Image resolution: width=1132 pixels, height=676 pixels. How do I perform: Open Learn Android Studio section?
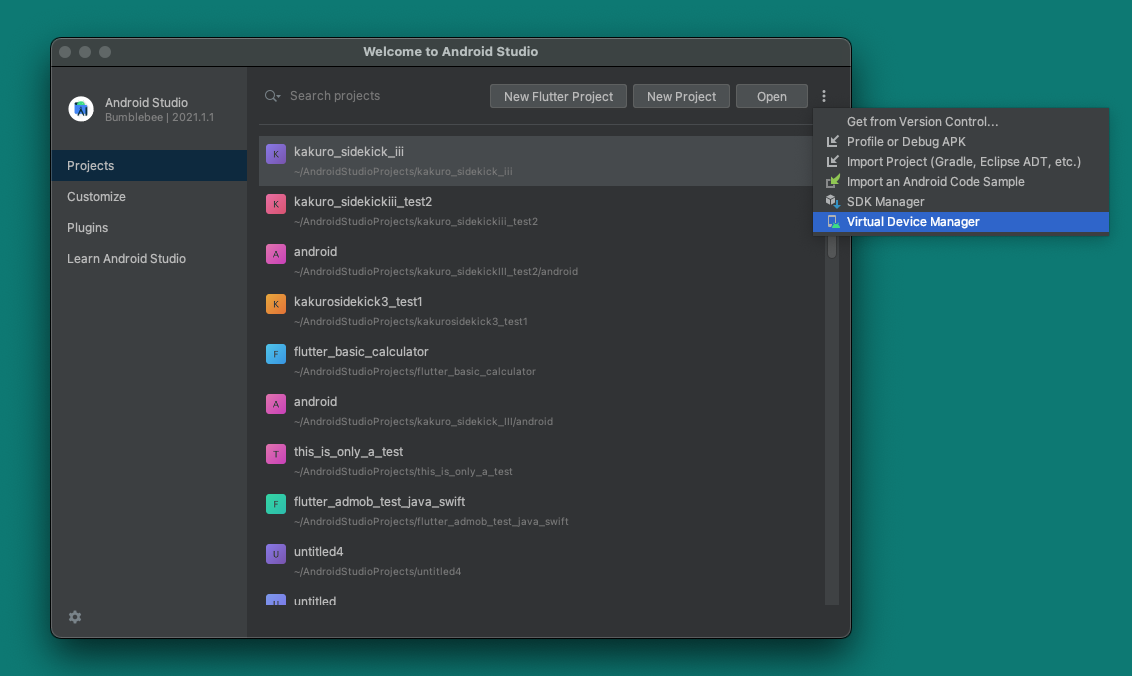[x=149, y=259]
